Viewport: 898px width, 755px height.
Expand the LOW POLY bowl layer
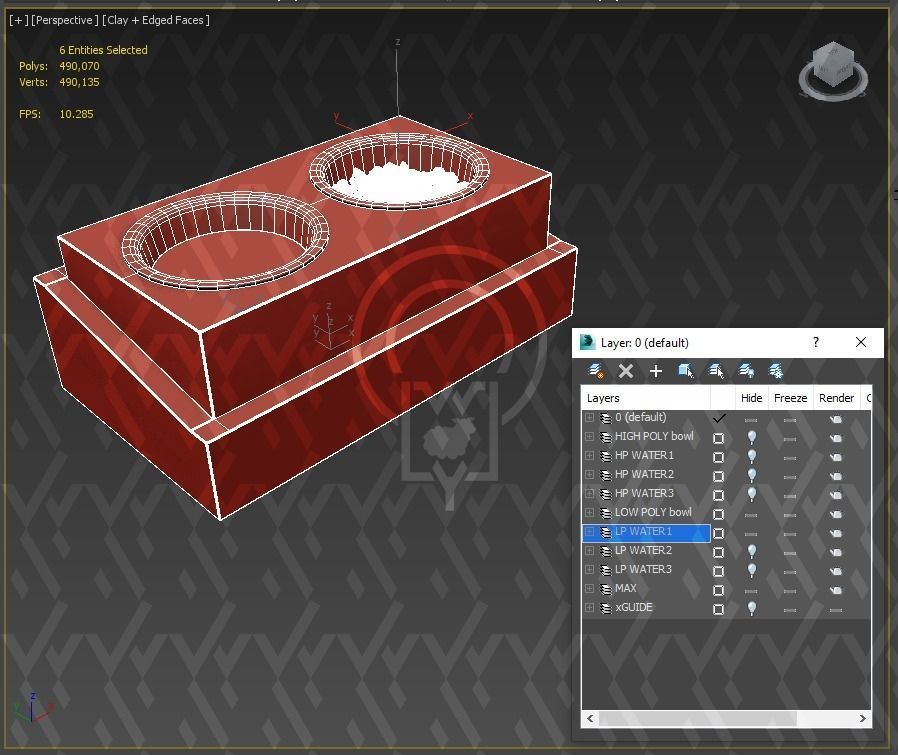tap(589, 513)
